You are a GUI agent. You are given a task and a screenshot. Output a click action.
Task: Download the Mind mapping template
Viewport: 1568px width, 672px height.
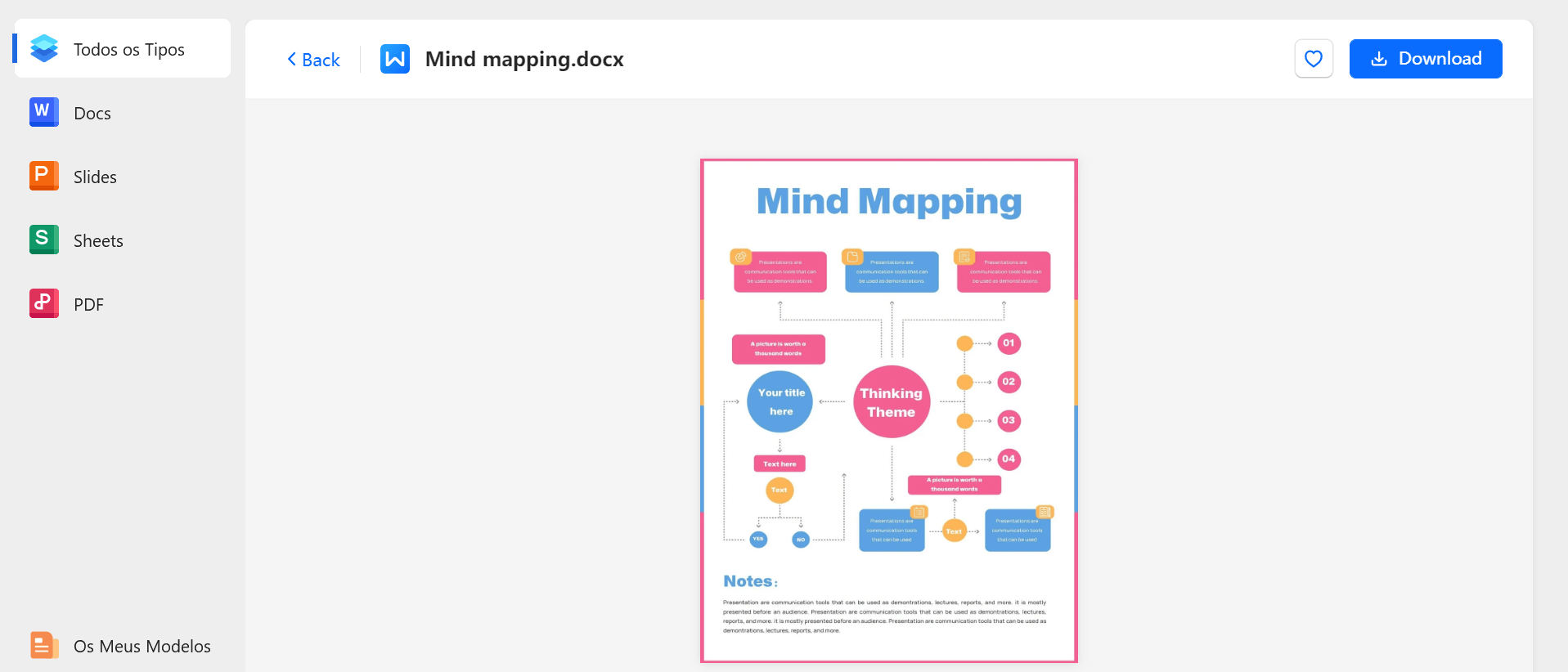(x=1426, y=59)
